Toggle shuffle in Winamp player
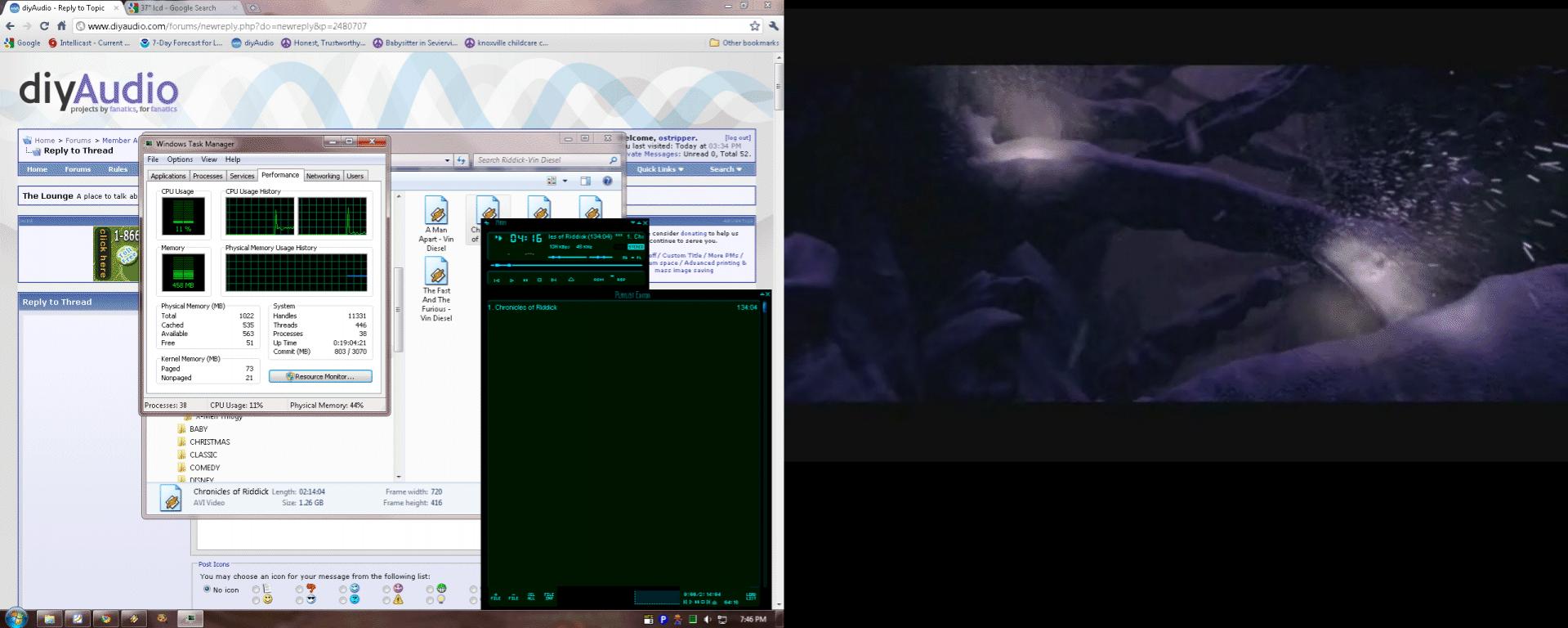This screenshot has height=628, width=1568. 599,280
